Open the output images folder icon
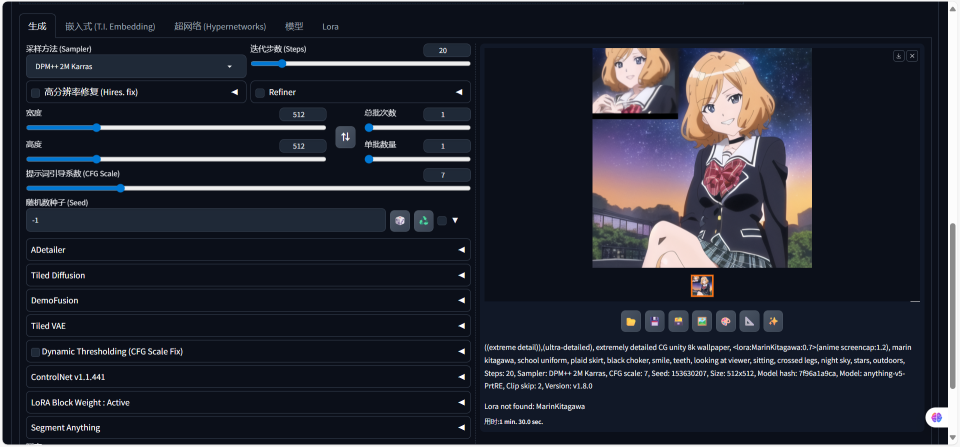960x447 pixels. (631, 321)
